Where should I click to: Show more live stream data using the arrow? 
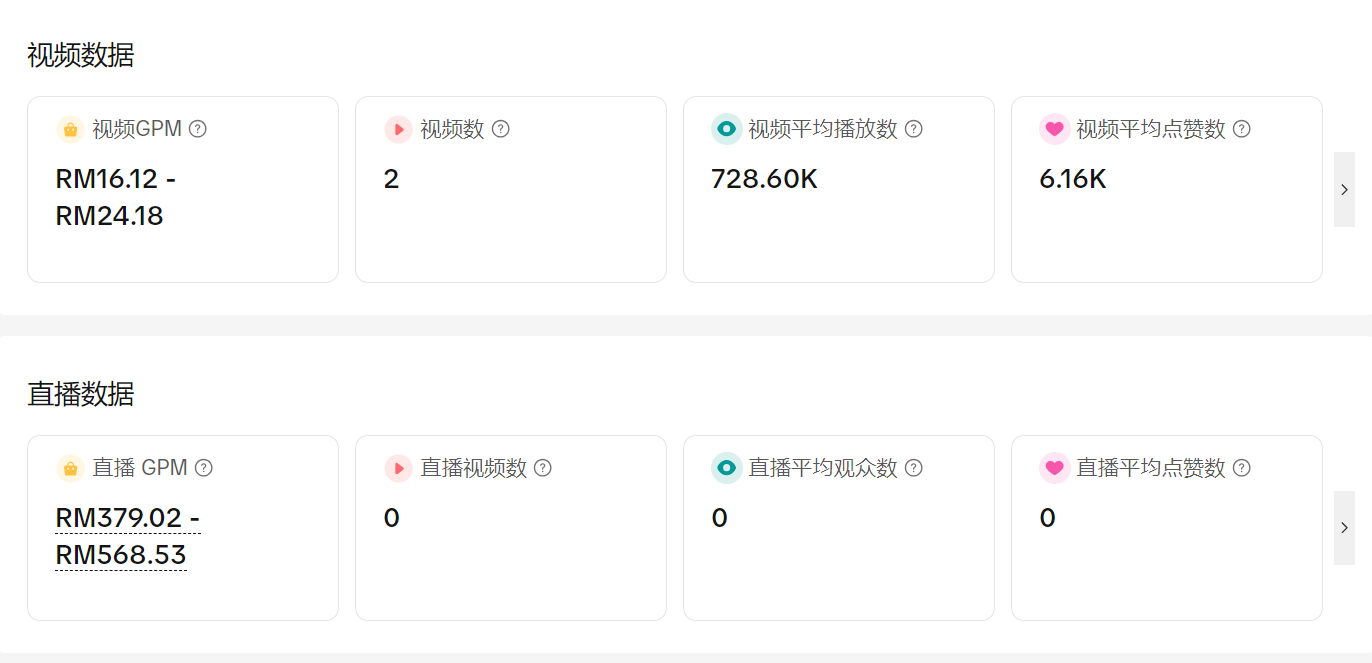pyautogui.click(x=1344, y=527)
